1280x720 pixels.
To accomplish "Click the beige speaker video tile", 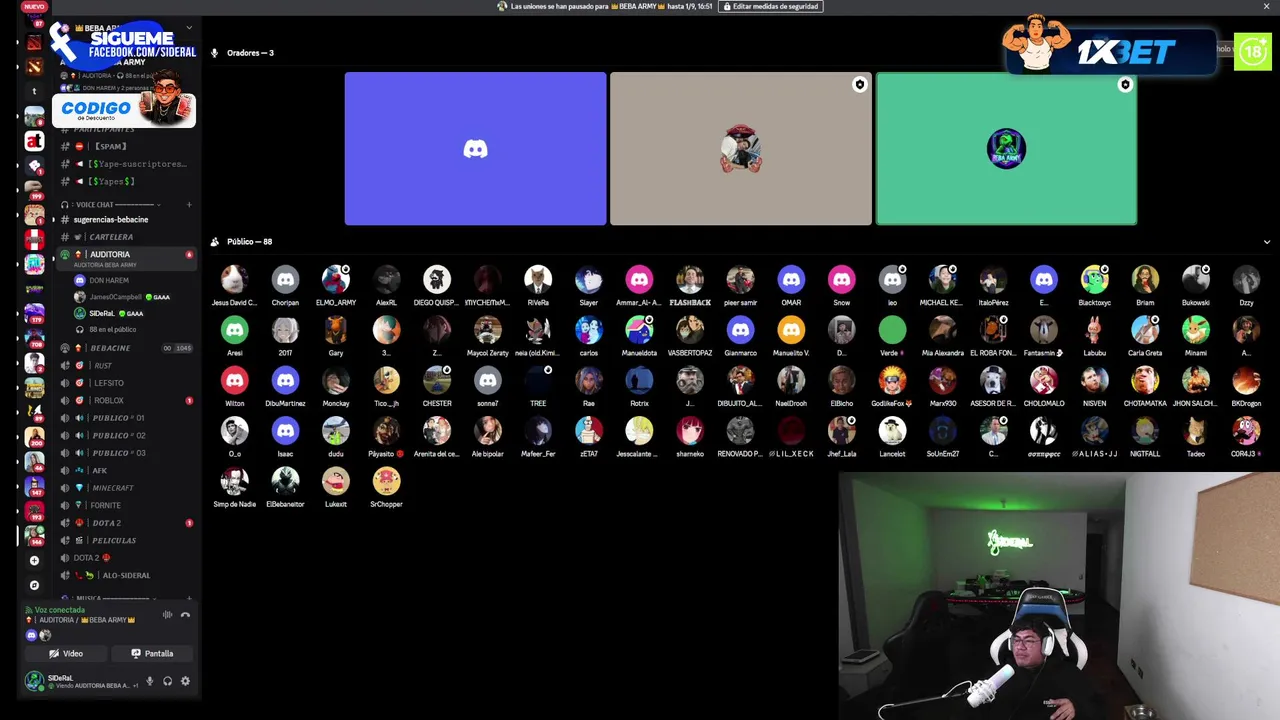I will (741, 149).
